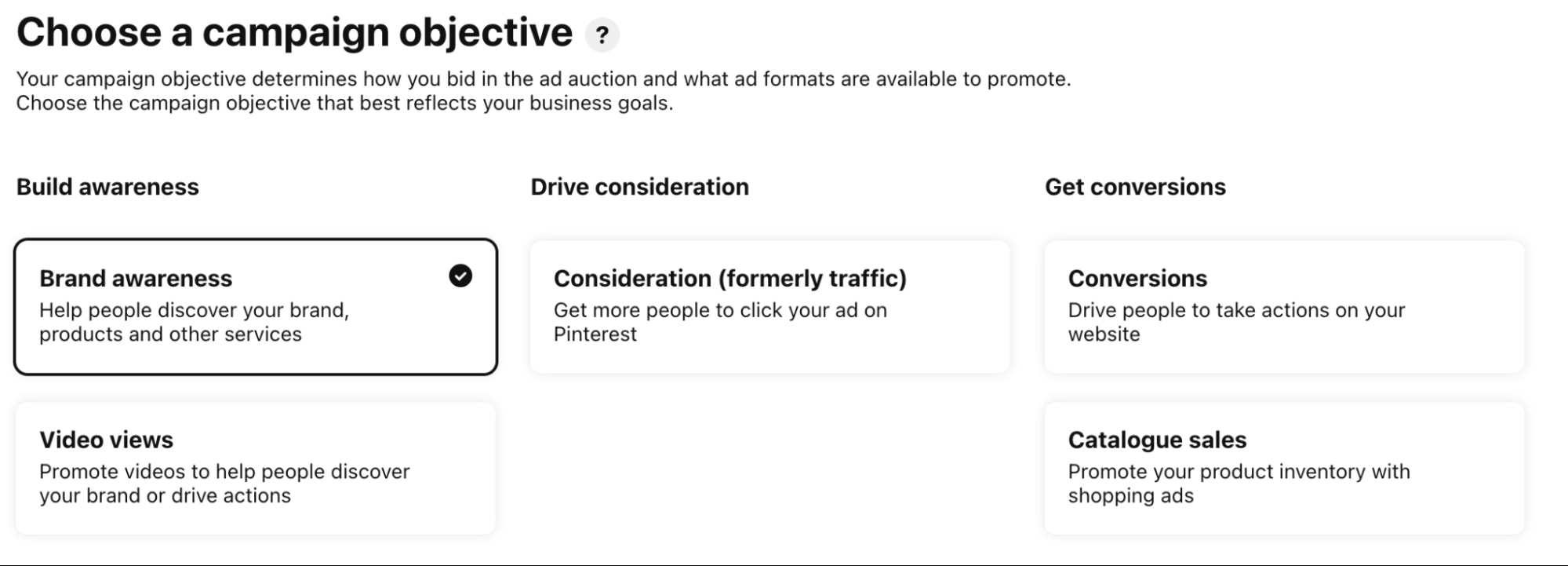Click the question mark help icon
This screenshot has width=1568, height=566.
pos(602,35)
